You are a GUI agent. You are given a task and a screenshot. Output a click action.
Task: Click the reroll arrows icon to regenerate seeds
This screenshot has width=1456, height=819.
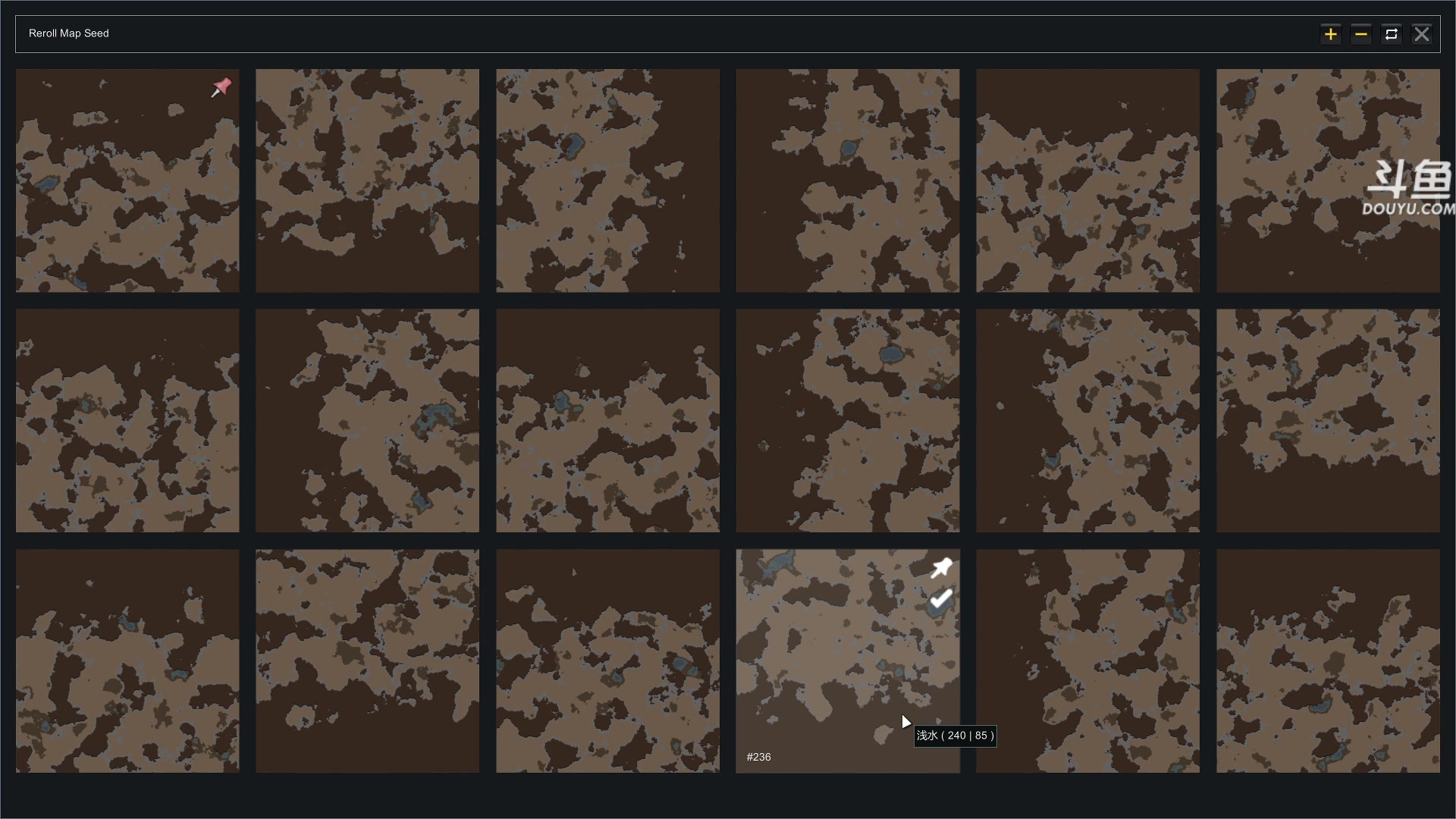click(x=1392, y=34)
